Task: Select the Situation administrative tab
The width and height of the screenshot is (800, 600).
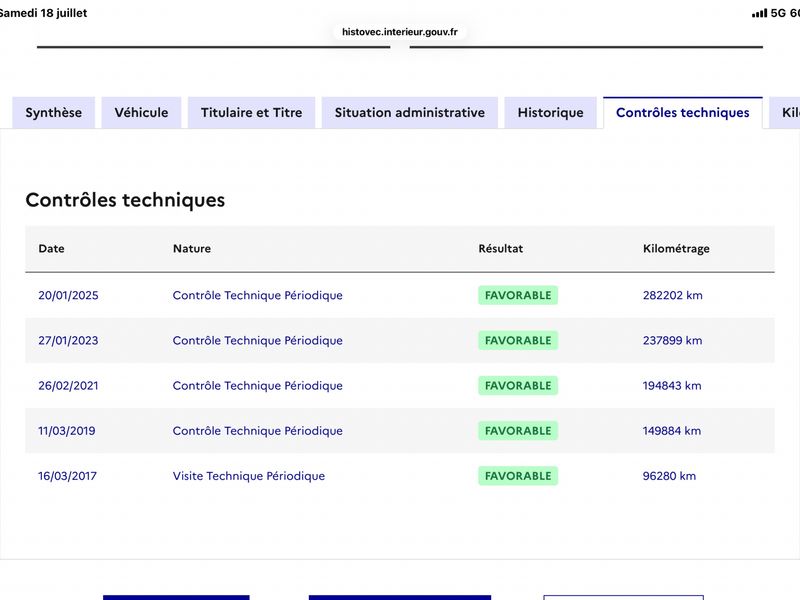Action: click(410, 113)
